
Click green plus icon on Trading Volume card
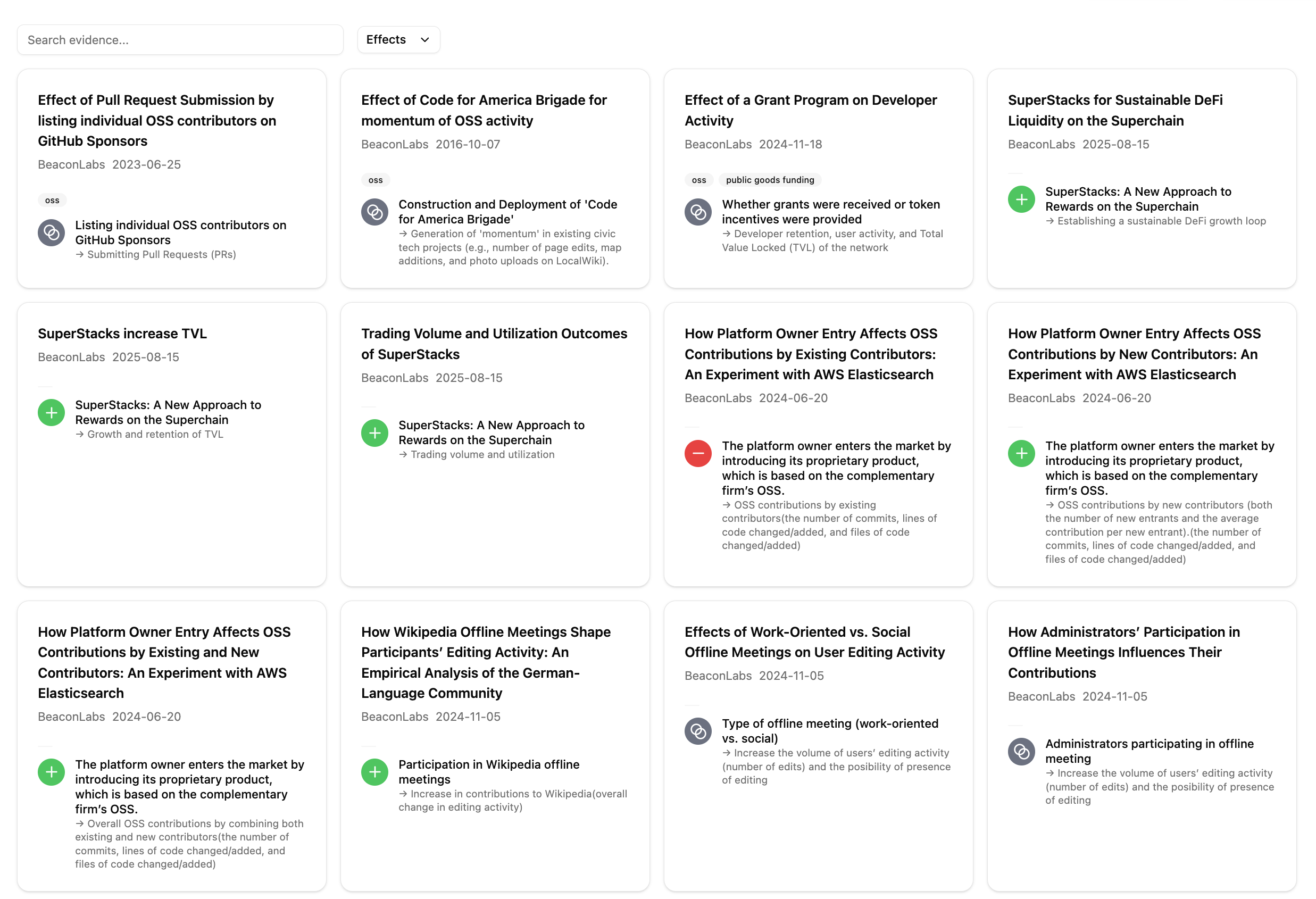click(x=374, y=433)
